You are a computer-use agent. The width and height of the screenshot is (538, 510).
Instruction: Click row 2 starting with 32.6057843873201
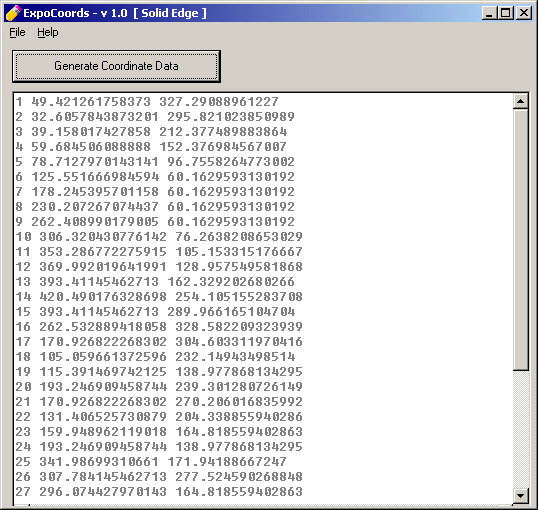[155, 117]
